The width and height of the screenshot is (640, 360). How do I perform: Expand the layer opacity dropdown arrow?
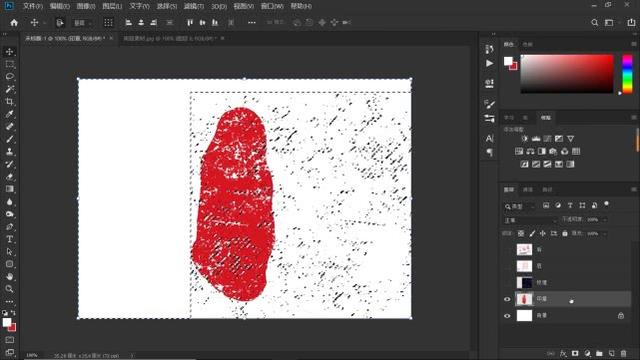coord(605,220)
